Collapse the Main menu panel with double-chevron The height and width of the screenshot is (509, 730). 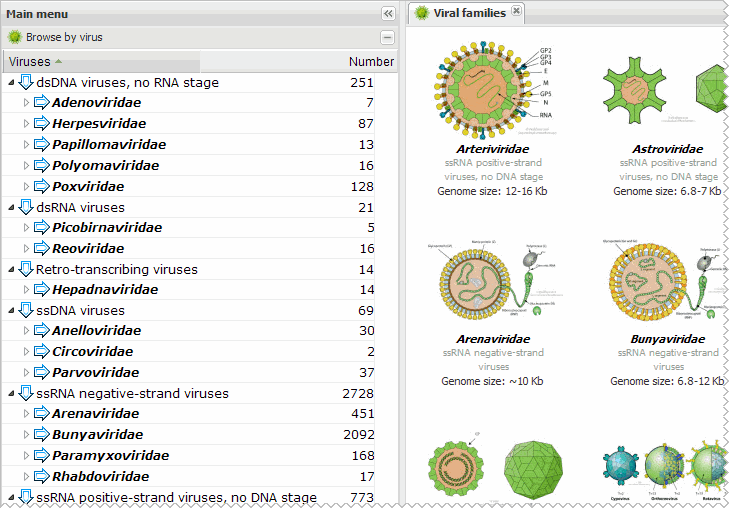pyautogui.click(x=388, y=14)
